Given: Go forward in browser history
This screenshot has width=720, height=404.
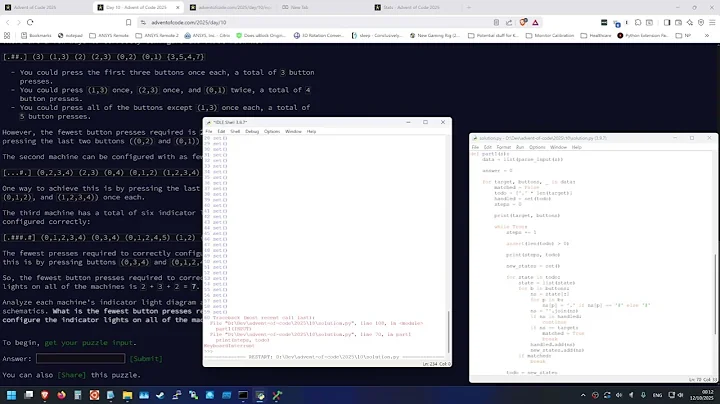Looking at the screenshot, I should click(19, 22).
